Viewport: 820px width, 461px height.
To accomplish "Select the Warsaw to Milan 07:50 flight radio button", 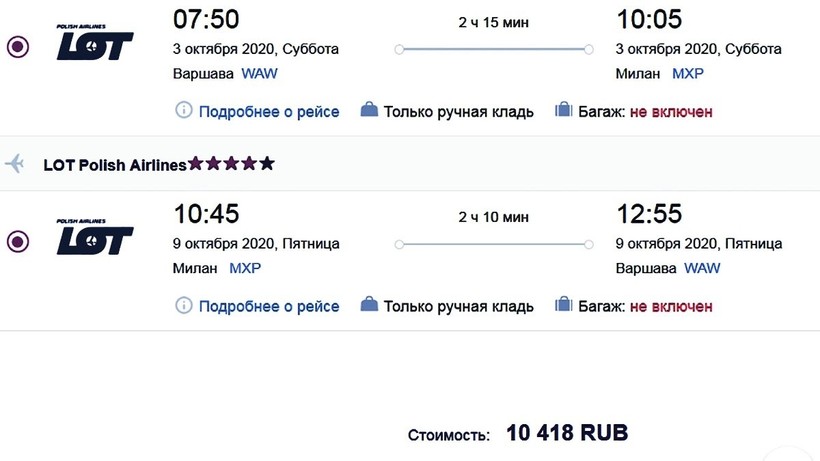I will click(x=17, y=47).
